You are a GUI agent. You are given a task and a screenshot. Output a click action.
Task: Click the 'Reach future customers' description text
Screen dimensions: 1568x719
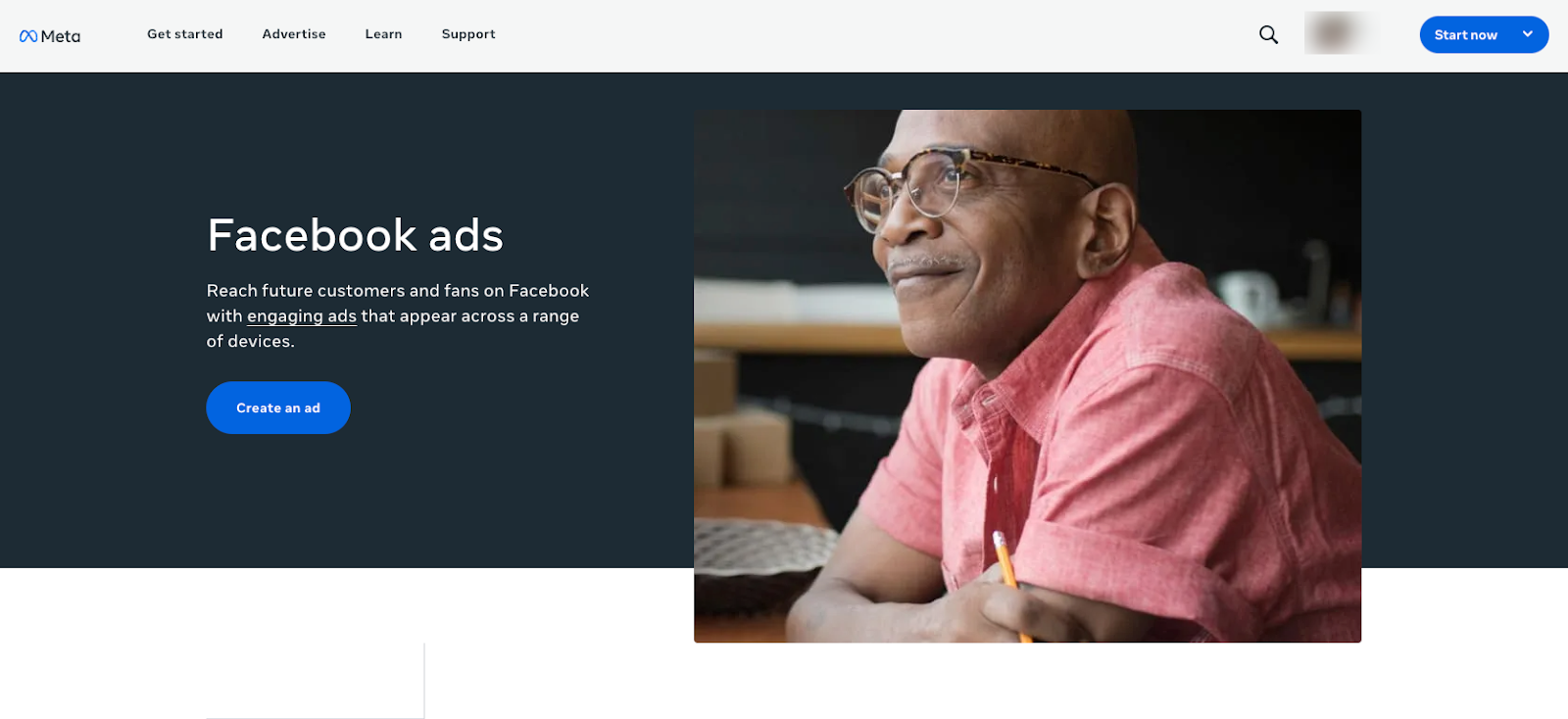point(398,316)
